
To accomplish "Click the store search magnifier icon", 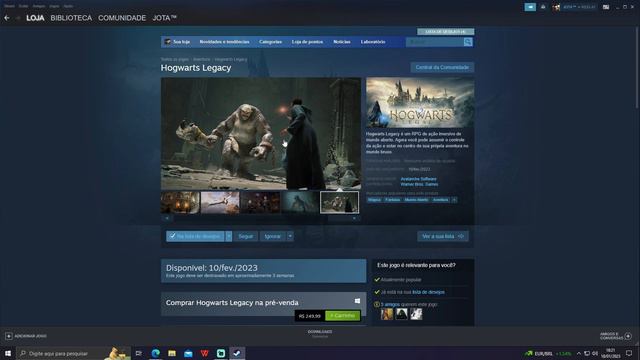I will tap(468, 42).
